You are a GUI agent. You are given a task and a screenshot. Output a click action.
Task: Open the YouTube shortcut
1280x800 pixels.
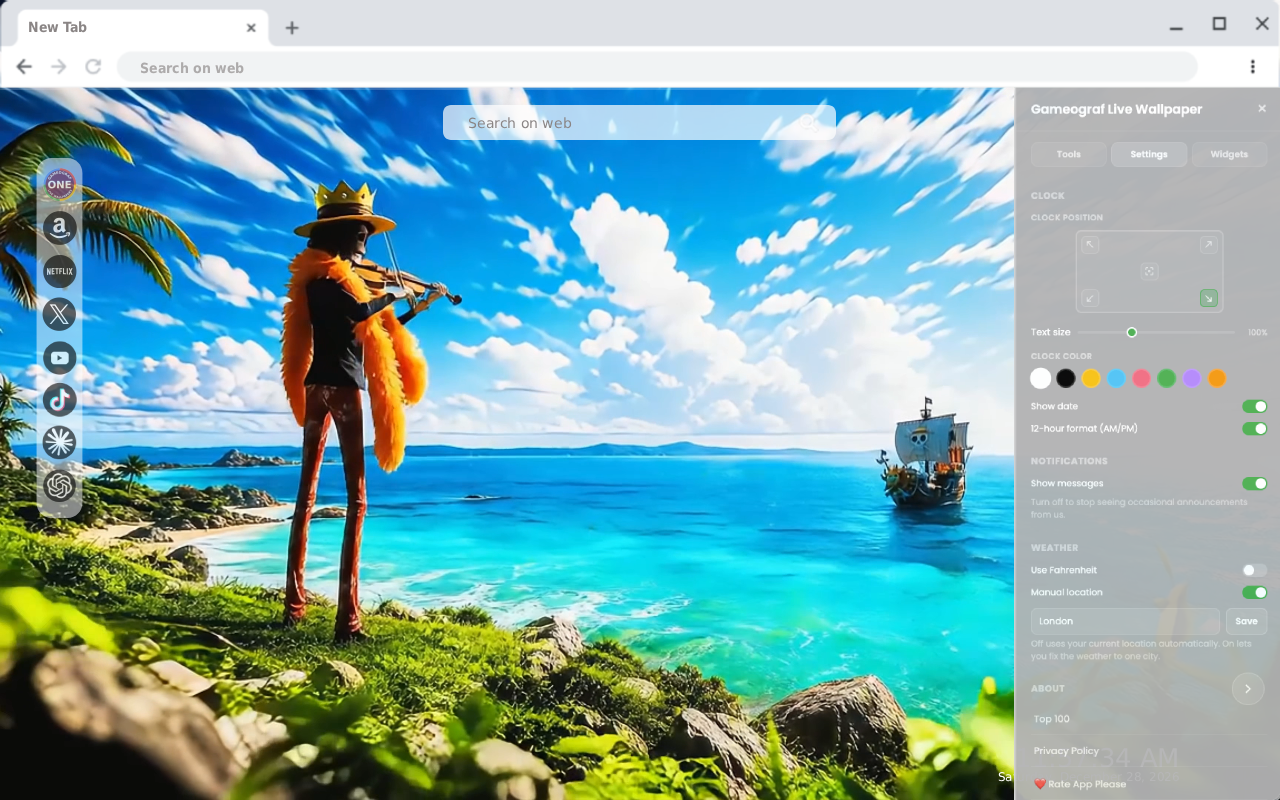(x=60, y=357)
